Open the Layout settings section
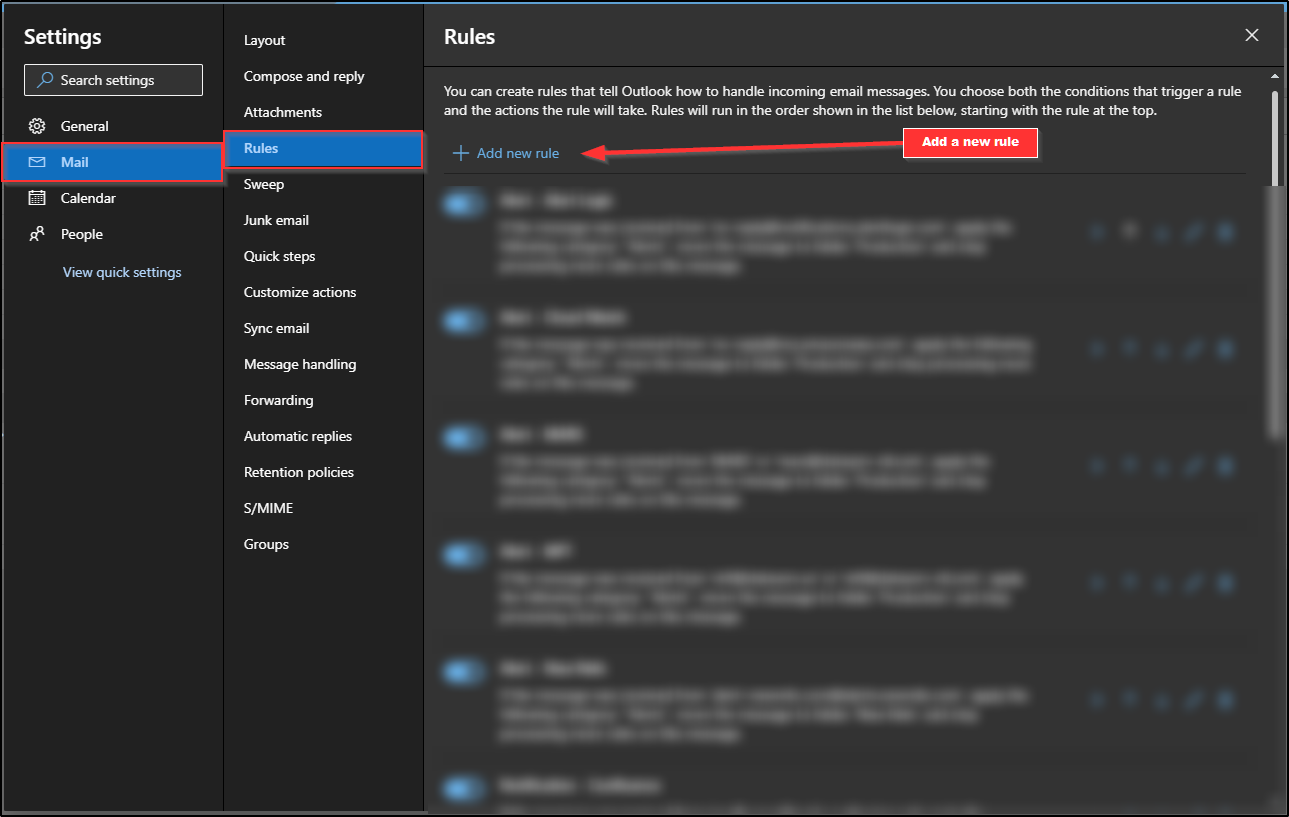 click(265, 40)
